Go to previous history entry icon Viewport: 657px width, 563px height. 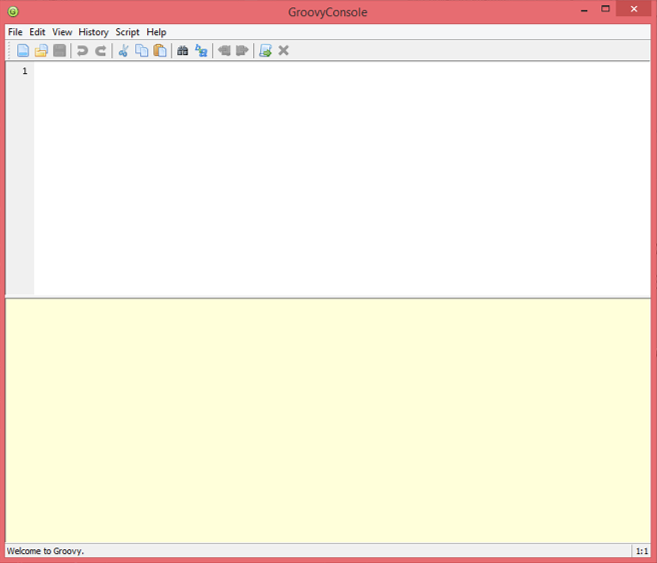tap(224, 51)
